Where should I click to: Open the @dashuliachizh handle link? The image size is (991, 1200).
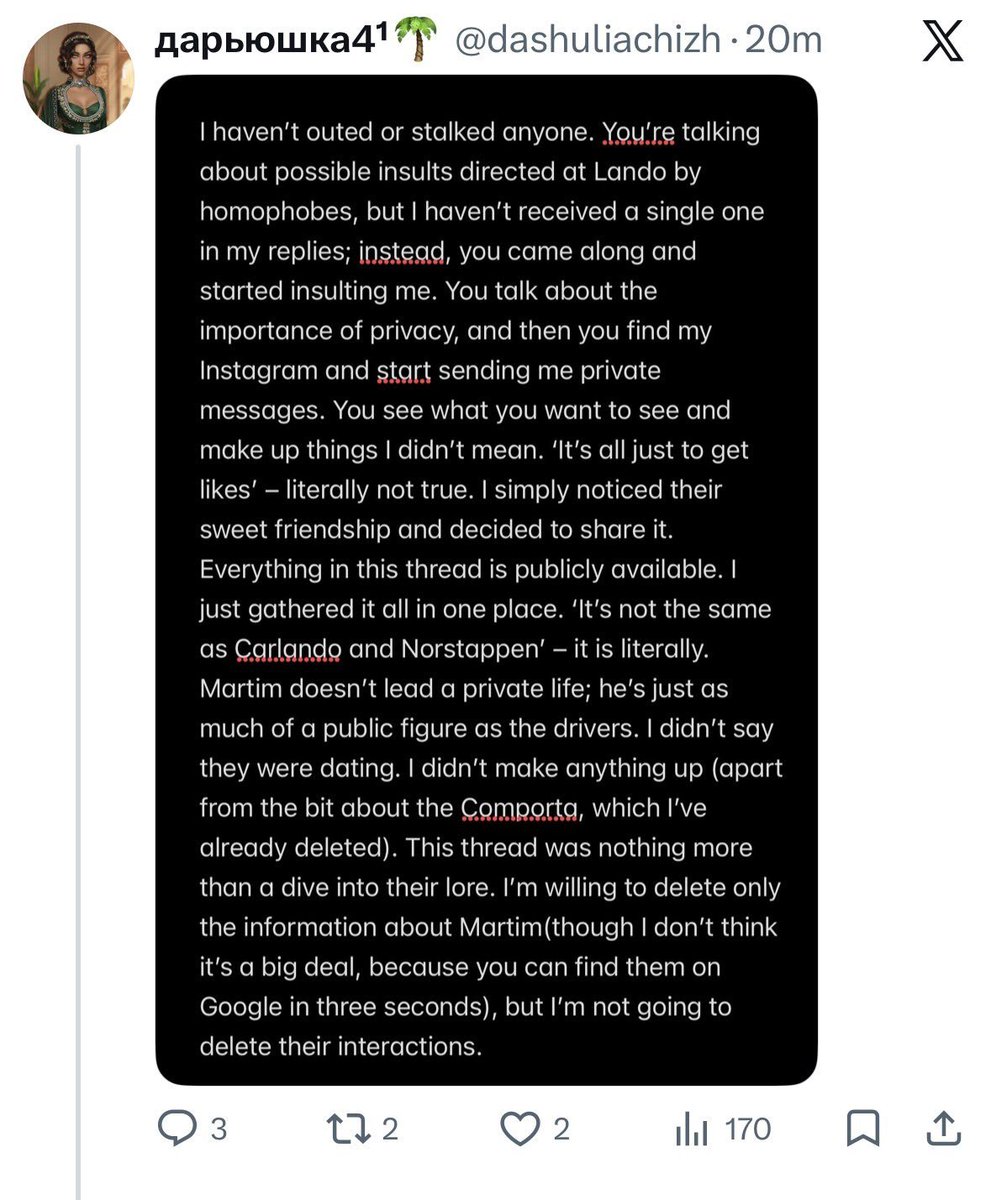tap(588, 41)
